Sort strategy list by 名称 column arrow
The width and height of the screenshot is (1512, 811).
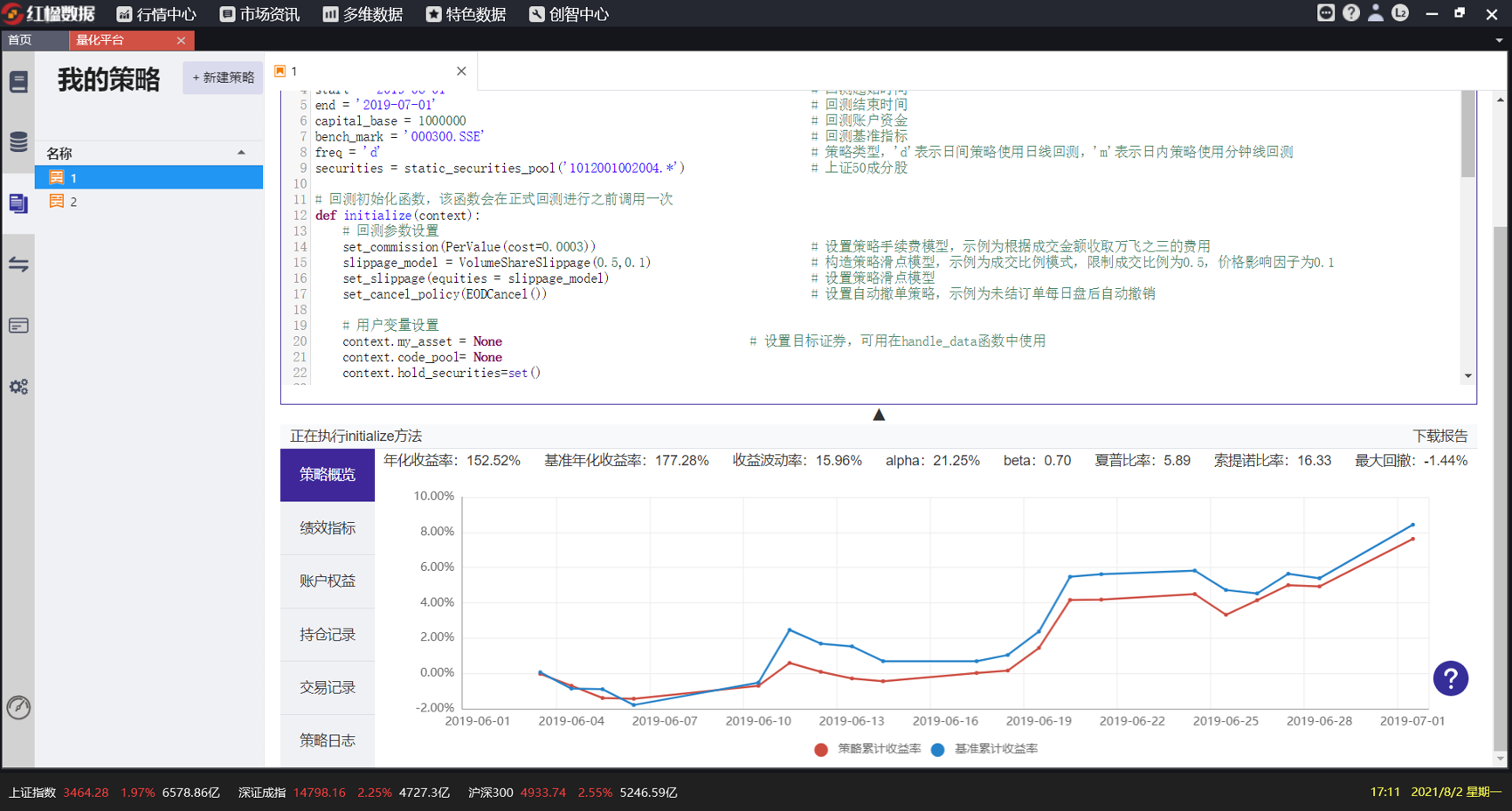[x=241, y=153]
